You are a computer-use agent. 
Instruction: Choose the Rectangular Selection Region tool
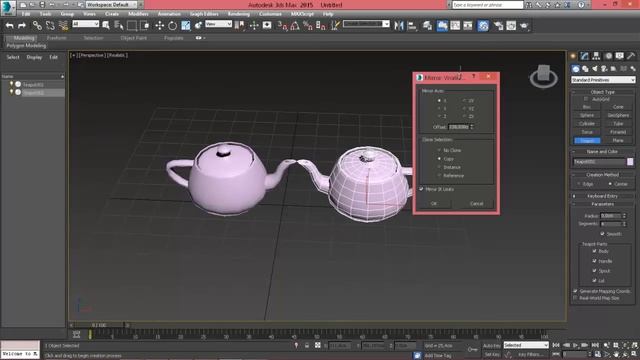132,25
